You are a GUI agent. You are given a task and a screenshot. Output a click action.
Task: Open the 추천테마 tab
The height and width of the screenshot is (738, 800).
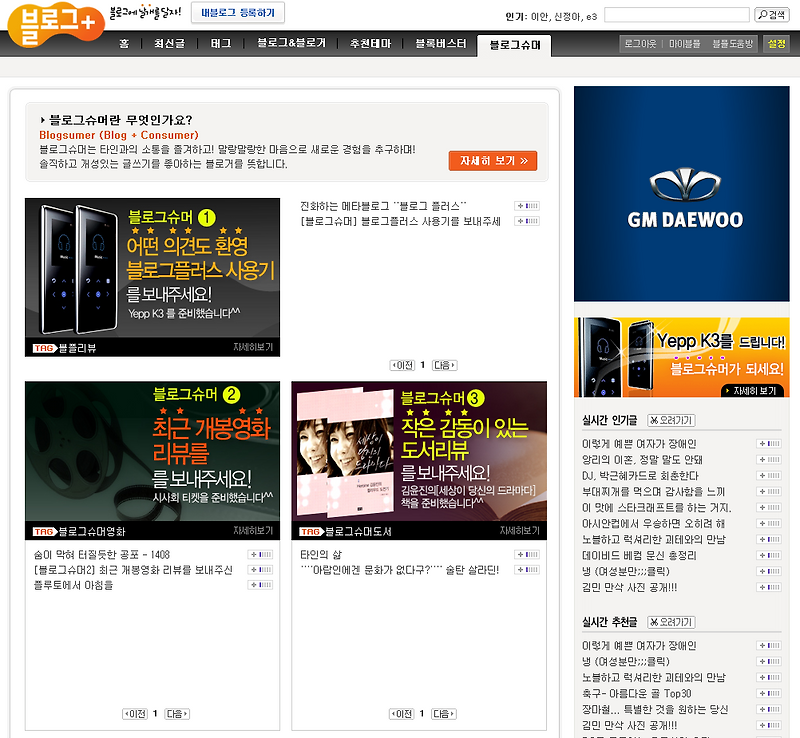[370, 43]
